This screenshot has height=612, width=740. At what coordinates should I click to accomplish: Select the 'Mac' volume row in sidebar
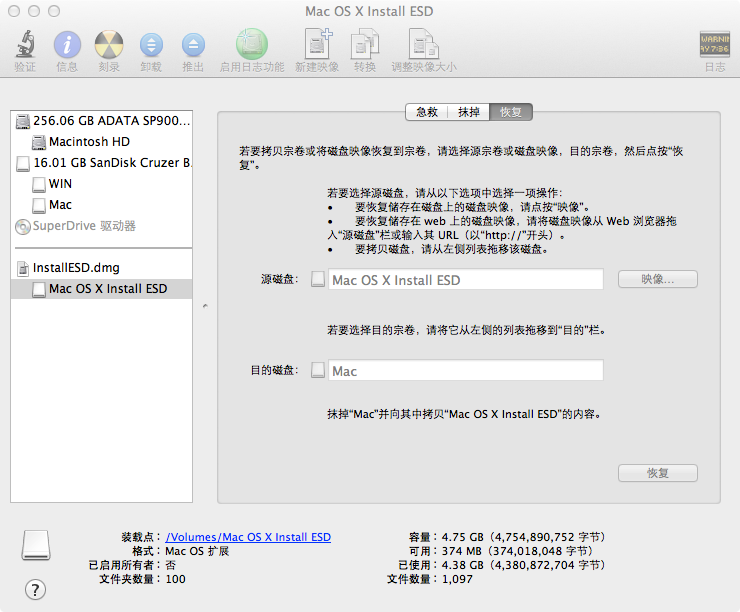pos(101,205)
